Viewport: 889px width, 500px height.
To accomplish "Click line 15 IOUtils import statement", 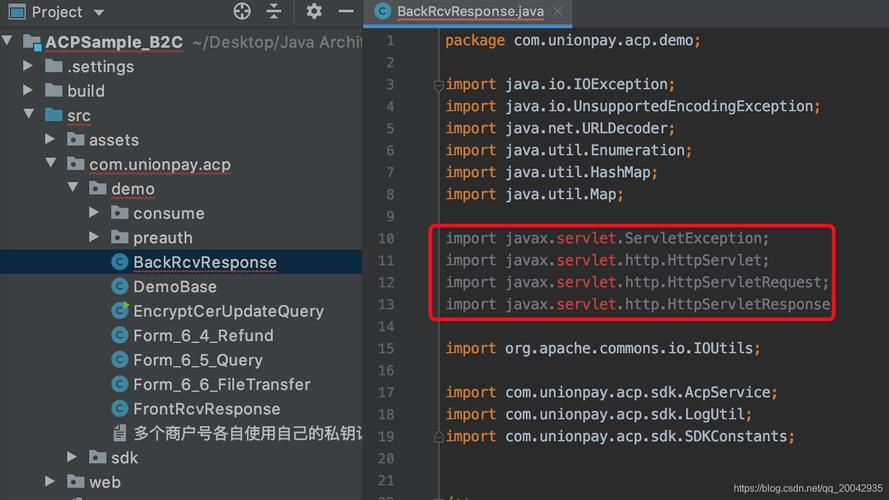I will point(603,348).
